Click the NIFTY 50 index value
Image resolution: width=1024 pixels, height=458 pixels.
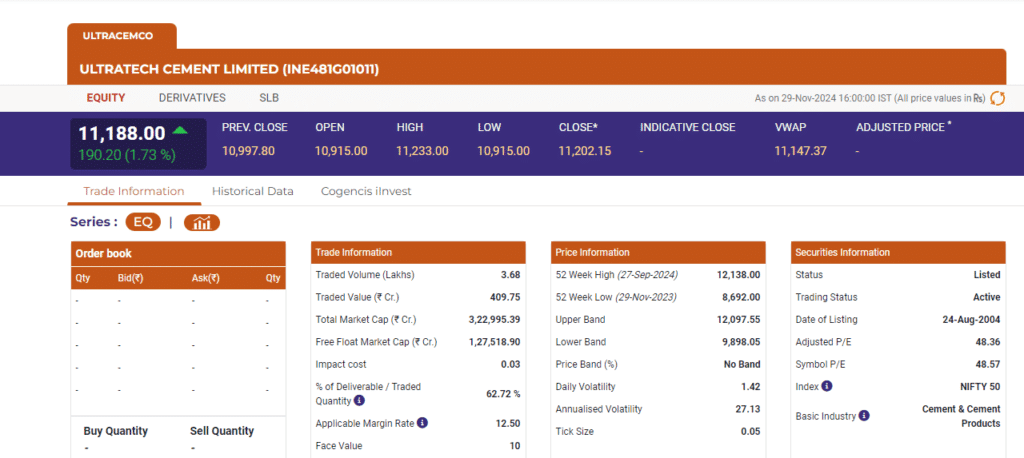coord(980,387)
